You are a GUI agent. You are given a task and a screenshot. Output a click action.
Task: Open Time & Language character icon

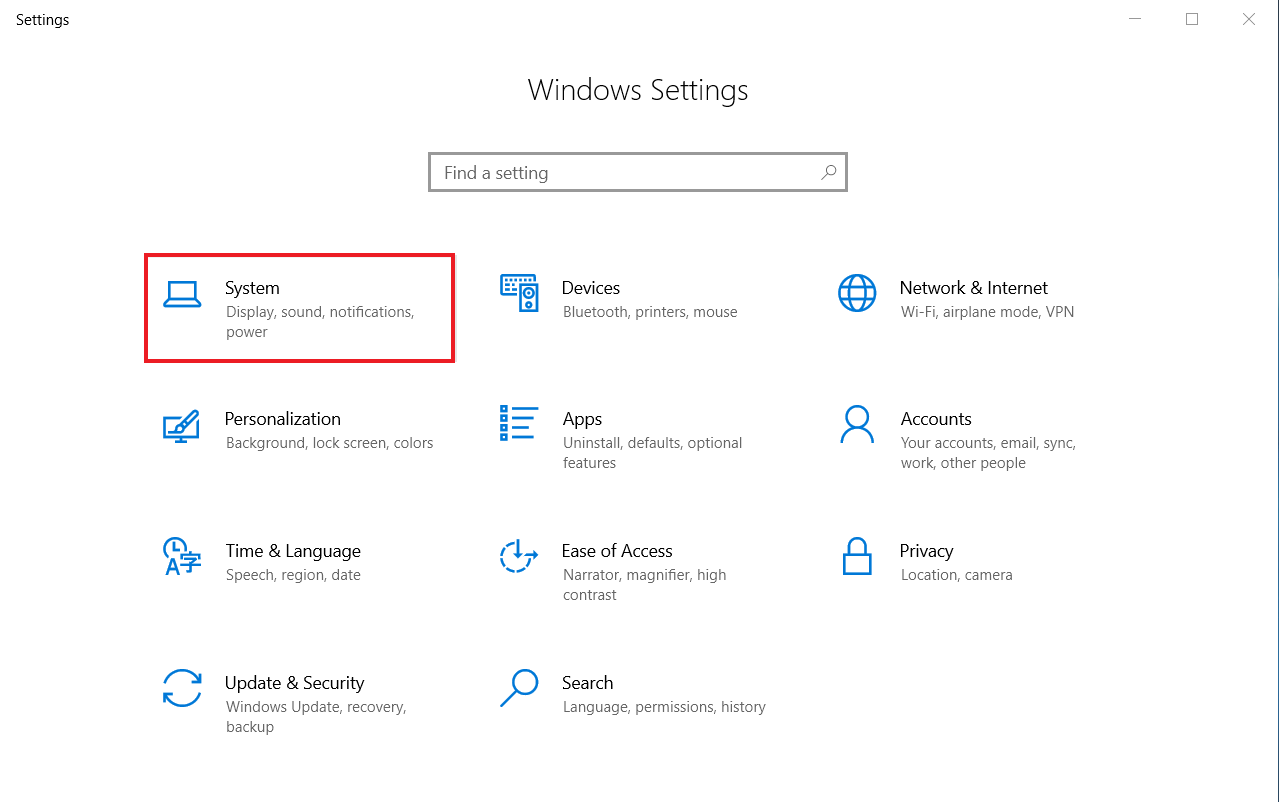pyautogui.click(x=182, y=558)
